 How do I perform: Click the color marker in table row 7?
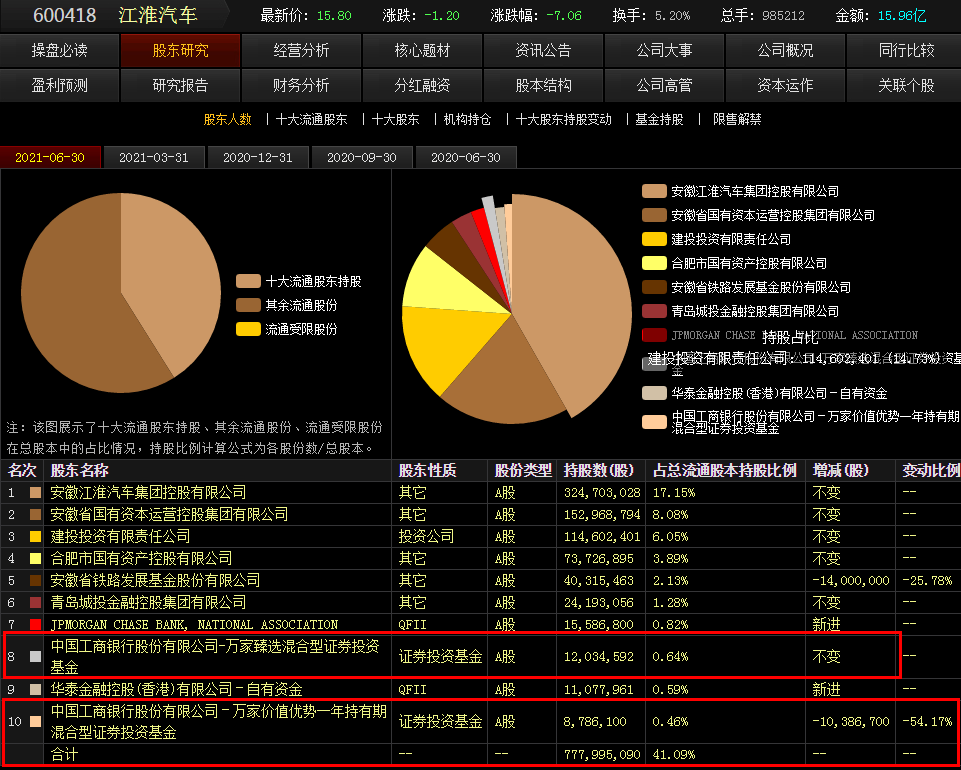tap(36, 625)
